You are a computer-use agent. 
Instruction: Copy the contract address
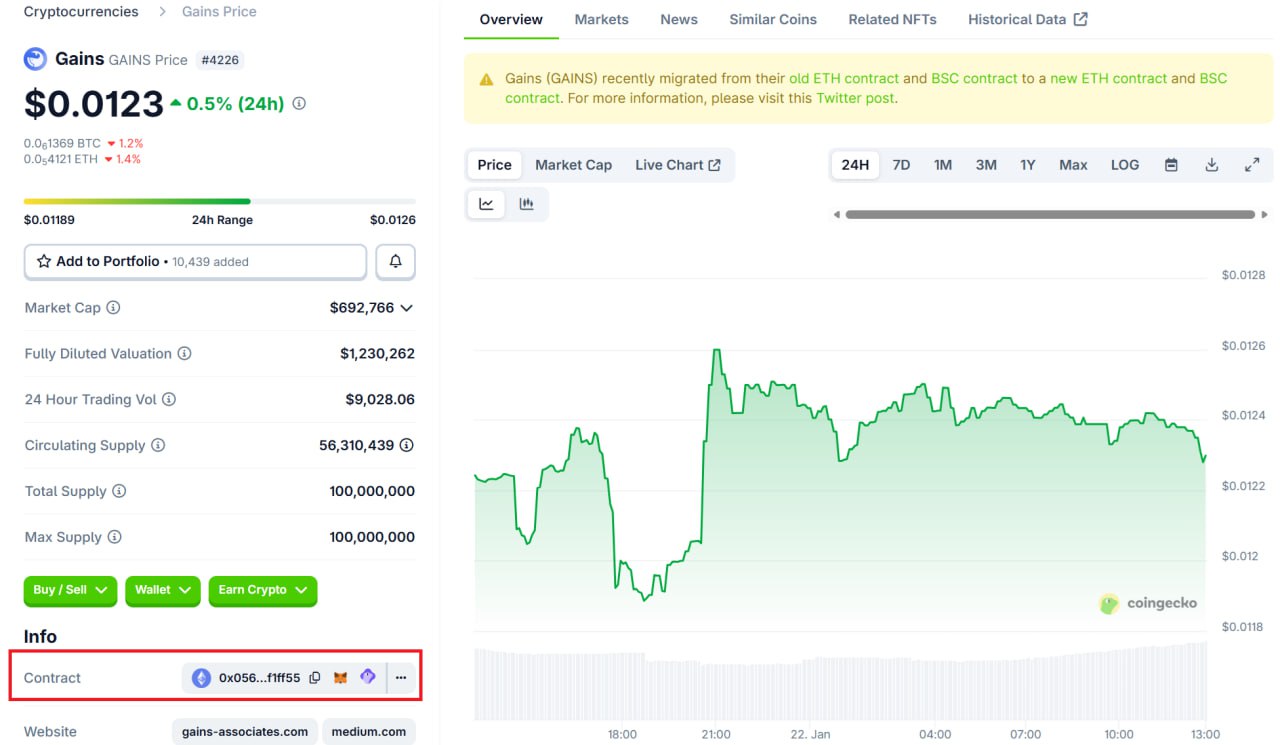pyautogui.click(x=315, y=678)
